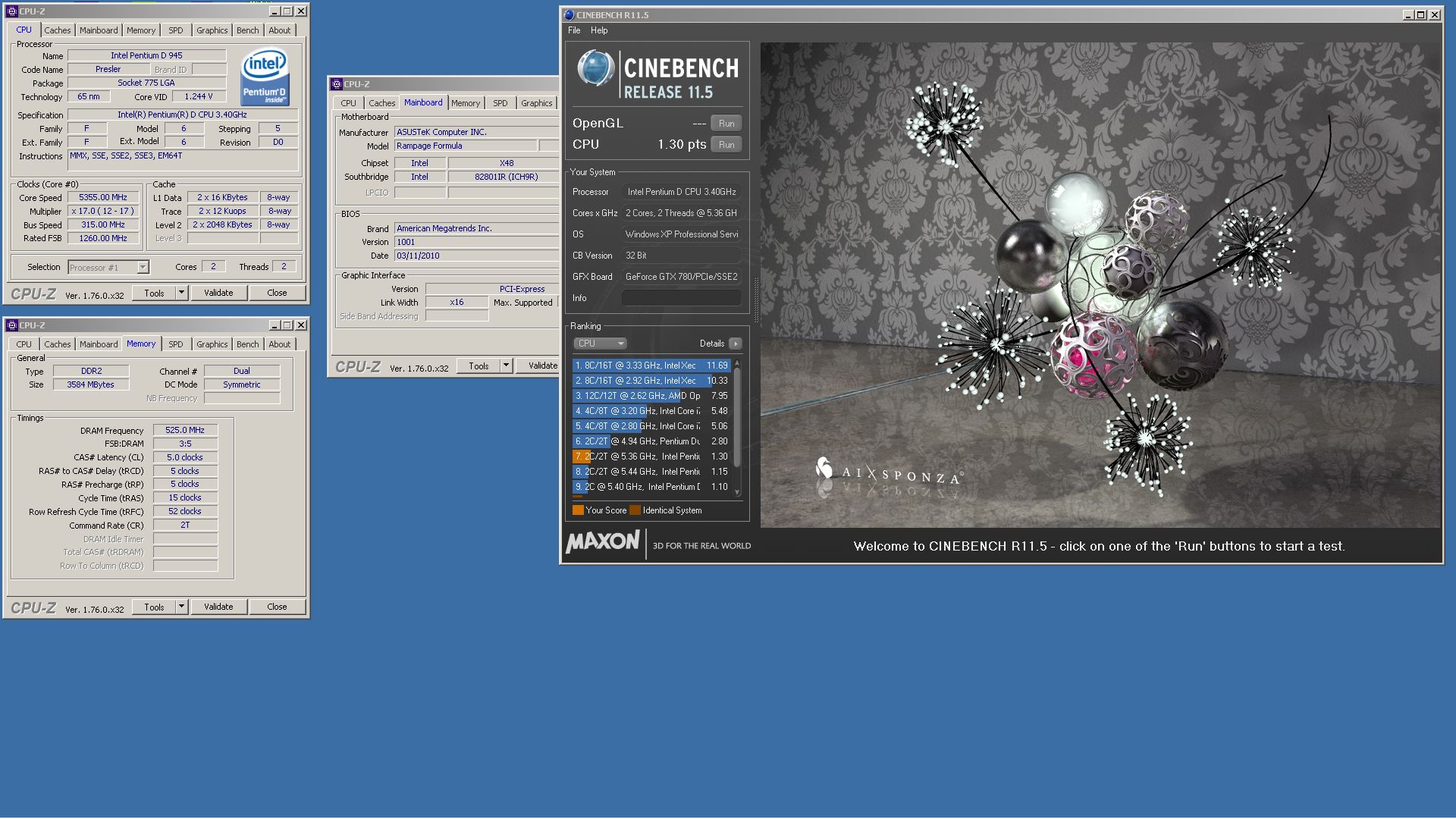The image size is (1456, 819).
Task: Click the rendered spheres scene thumbnail
Action: 1100,284
